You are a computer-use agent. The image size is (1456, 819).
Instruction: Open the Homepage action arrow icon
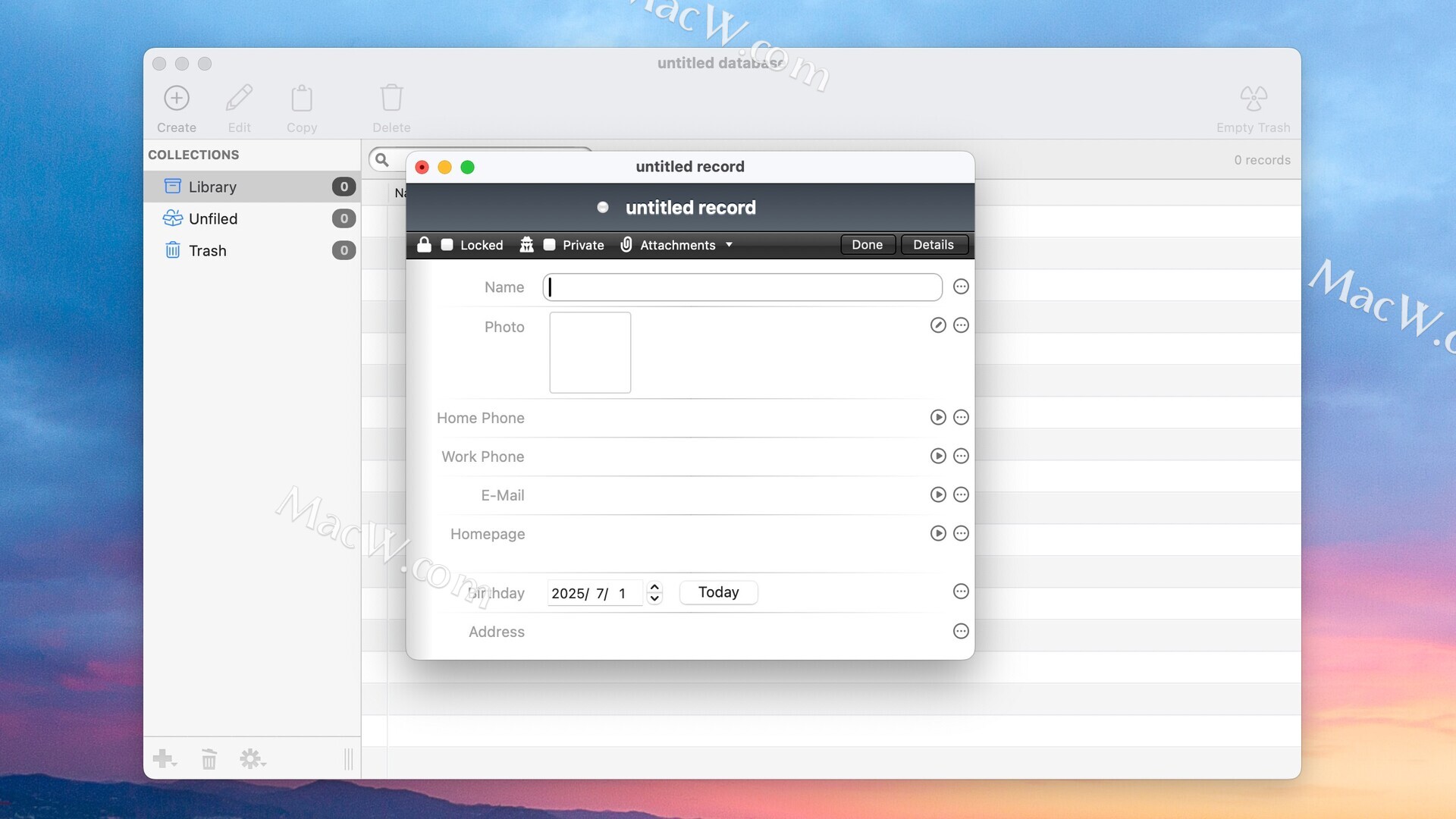(938, 533)
